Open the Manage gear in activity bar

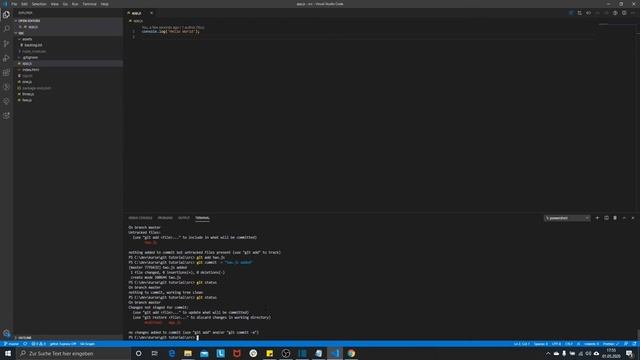click(x=6, y=333)
